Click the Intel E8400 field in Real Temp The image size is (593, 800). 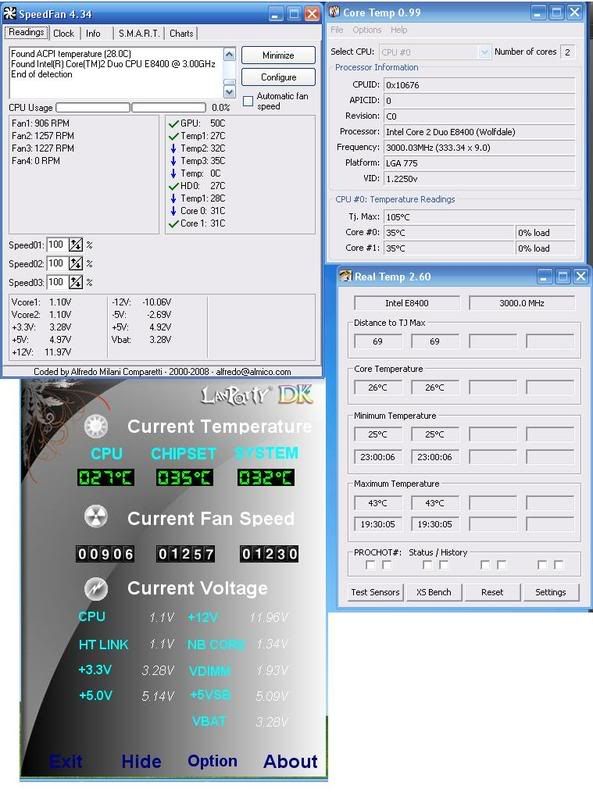click(407, 303)
